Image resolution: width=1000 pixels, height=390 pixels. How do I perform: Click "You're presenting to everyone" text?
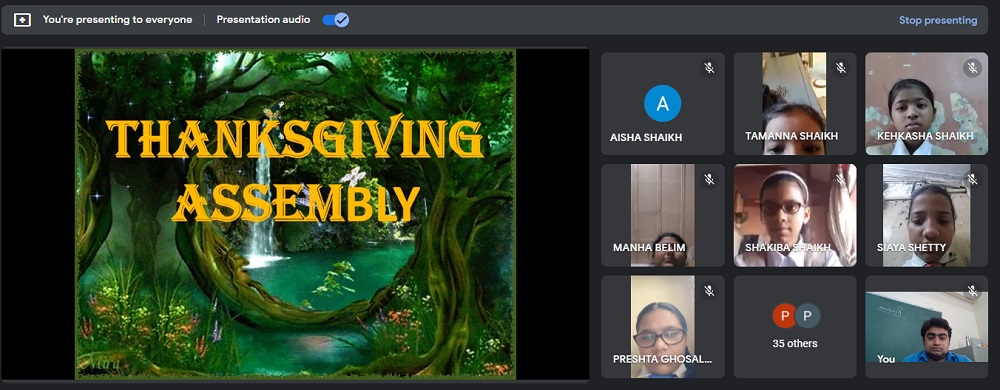tap(117, 20)
